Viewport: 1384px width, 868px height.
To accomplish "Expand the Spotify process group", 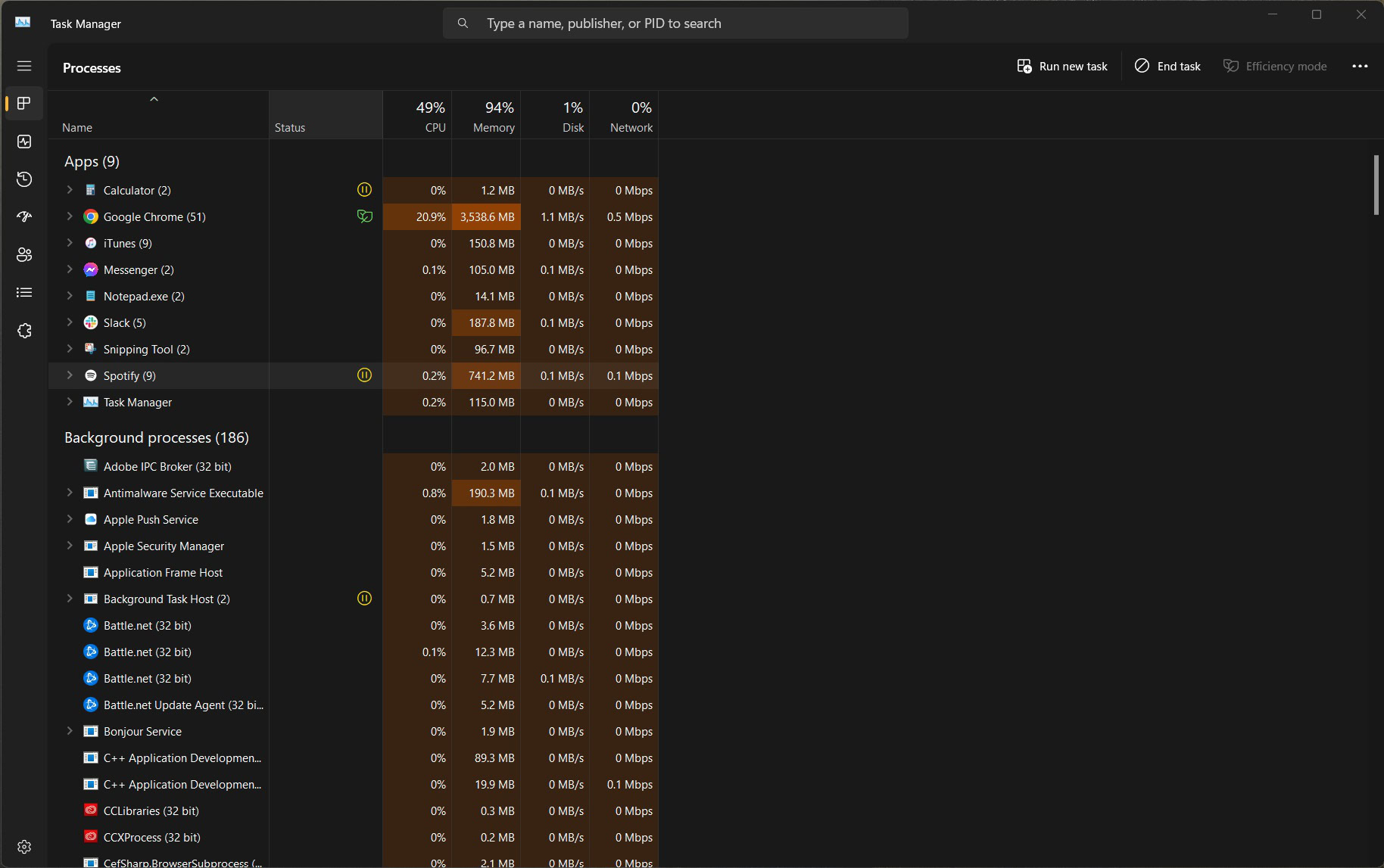I will (x=70, y=375).
